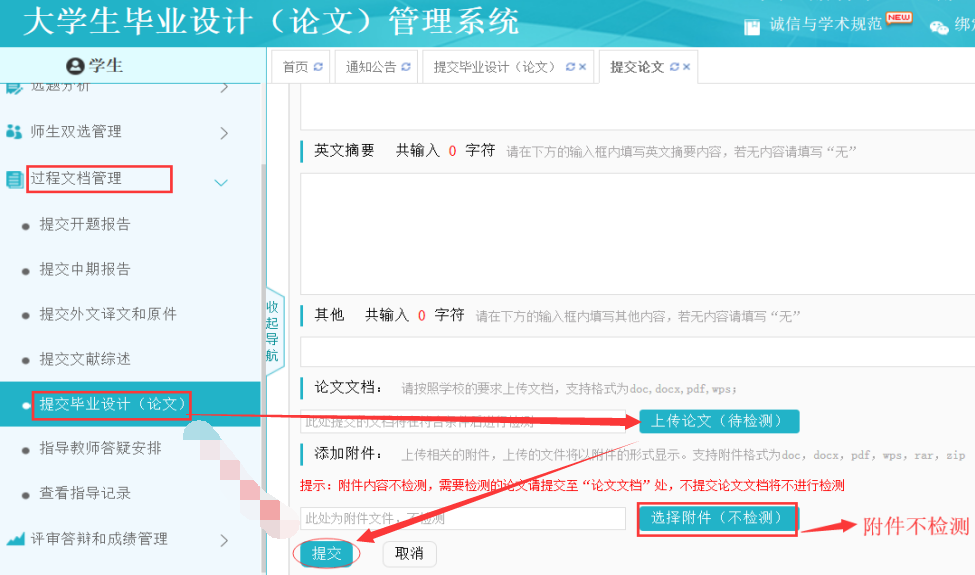Click 选择附件（不检测） button
This screenshot has height=575, width=975.
coord(717,518)
